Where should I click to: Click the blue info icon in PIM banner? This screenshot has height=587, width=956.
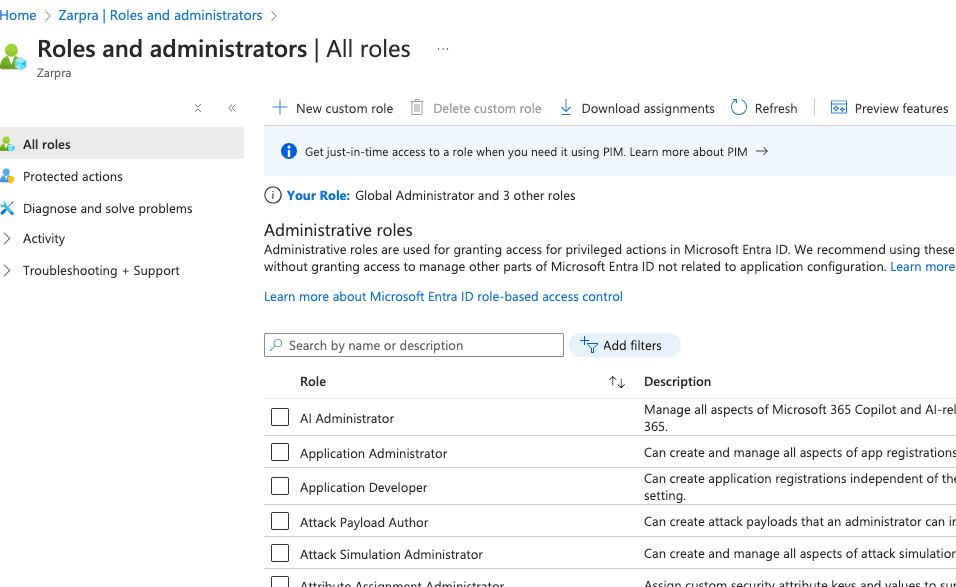click(x=289, y=151)
